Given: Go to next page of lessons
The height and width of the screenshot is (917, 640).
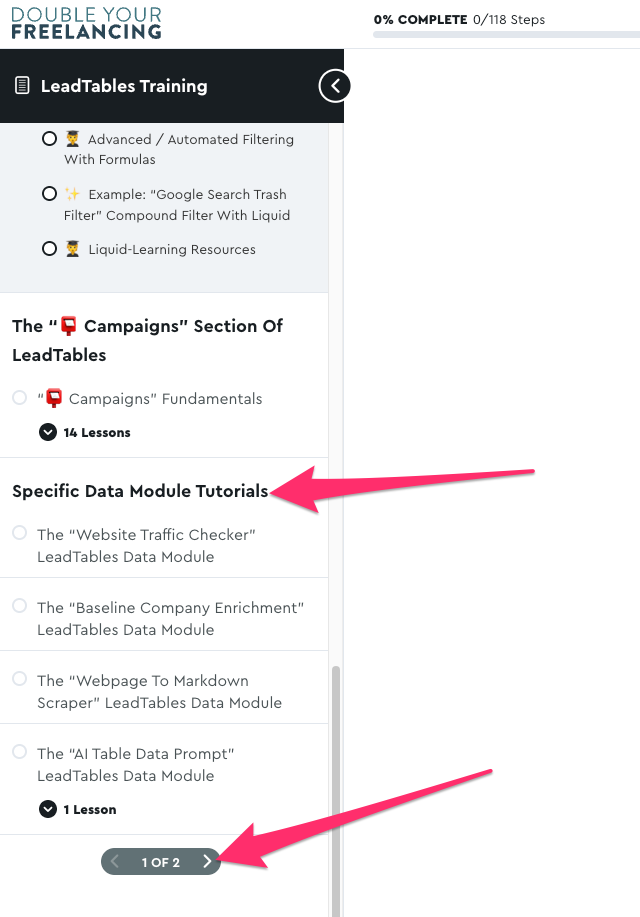Looking at the screenshot, I should click(207, 861).
